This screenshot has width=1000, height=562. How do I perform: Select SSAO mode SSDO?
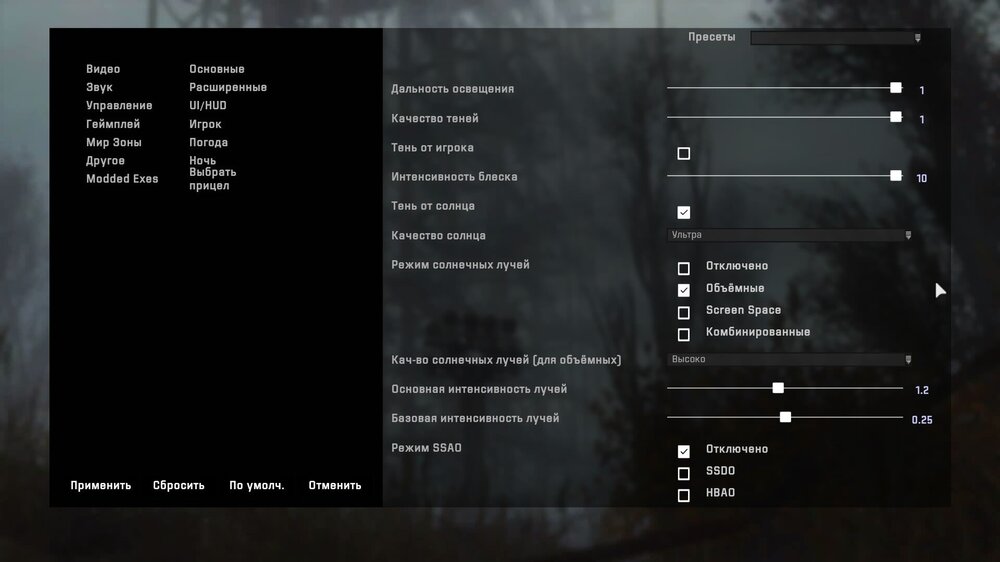click(684, 473)
